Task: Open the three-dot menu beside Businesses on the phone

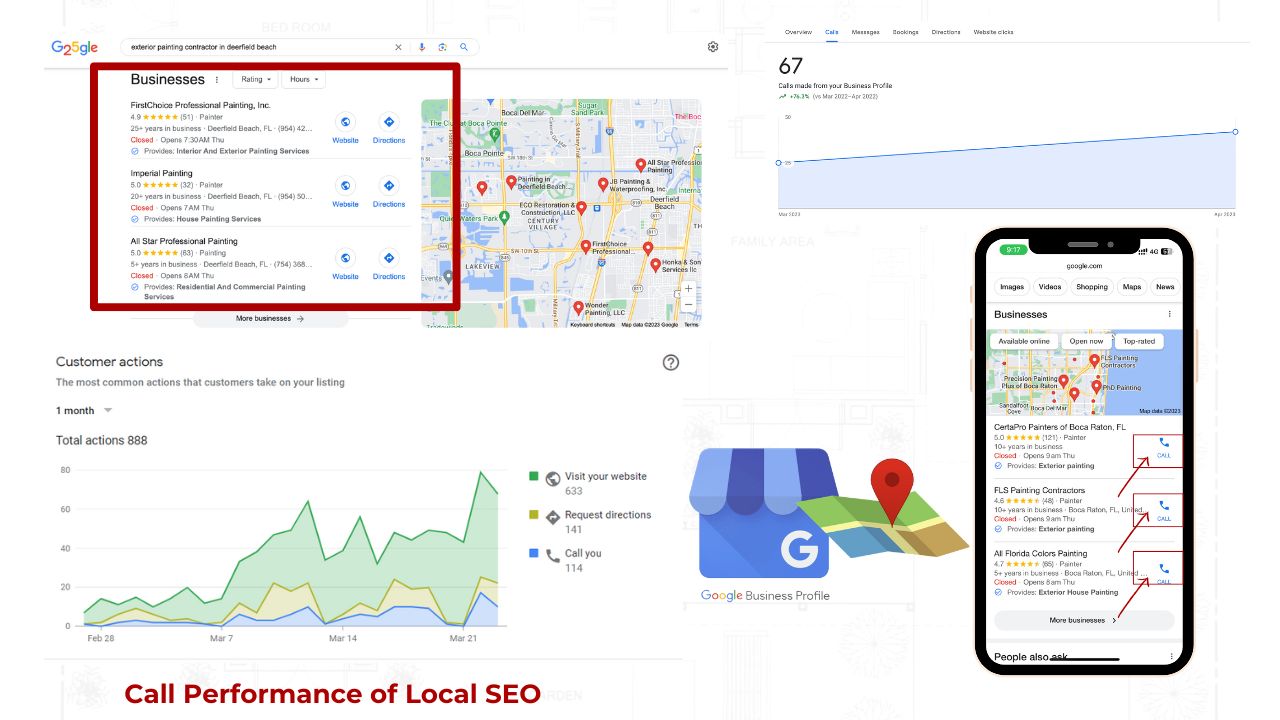Action: click(x=1169, y=314)
